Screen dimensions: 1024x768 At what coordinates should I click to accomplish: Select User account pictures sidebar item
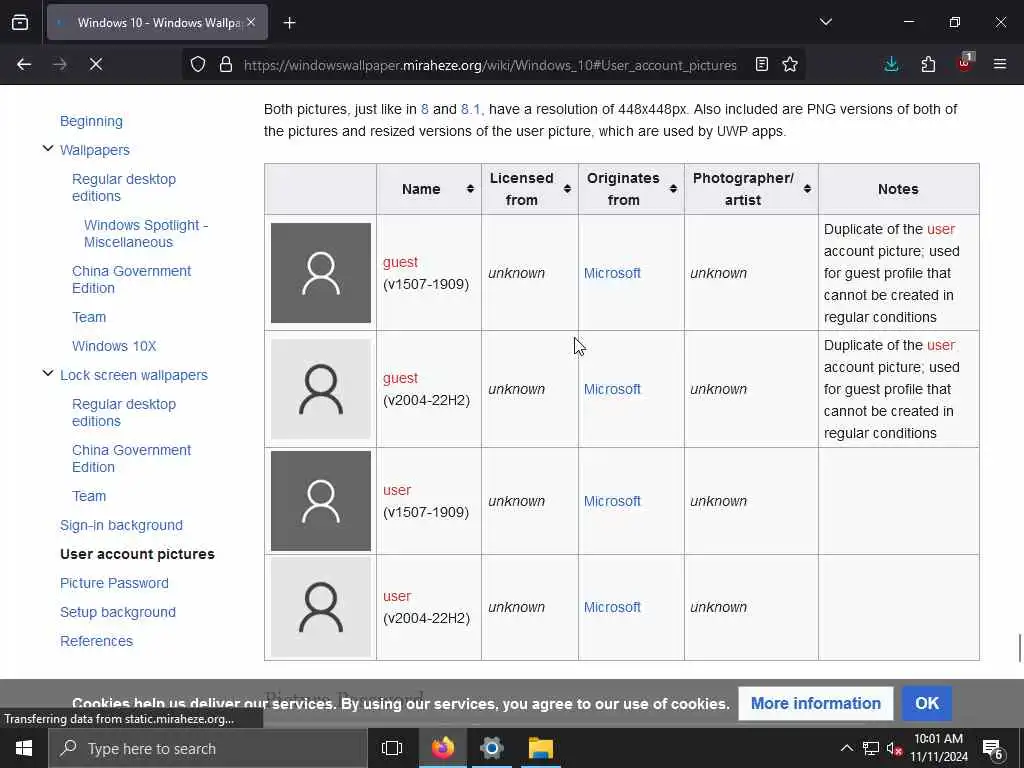[x=137, y=554]
